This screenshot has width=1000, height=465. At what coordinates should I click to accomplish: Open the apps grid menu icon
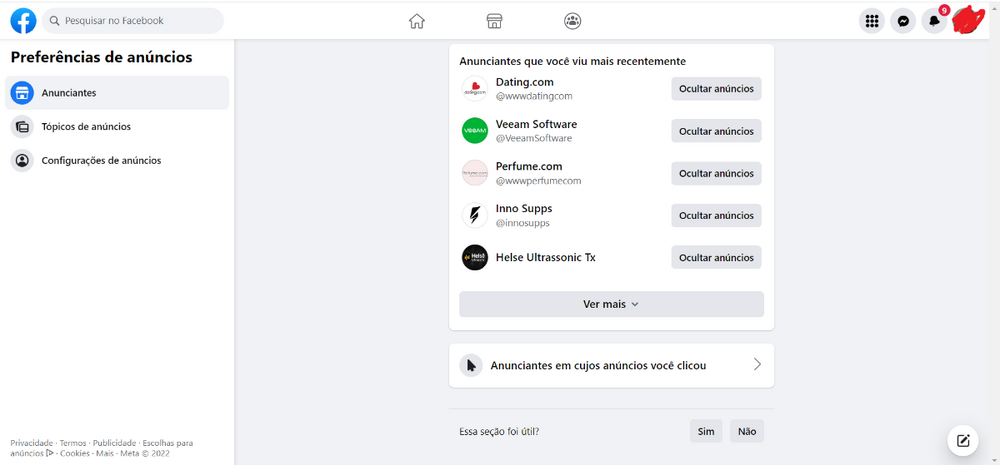(x=872, y=21)
